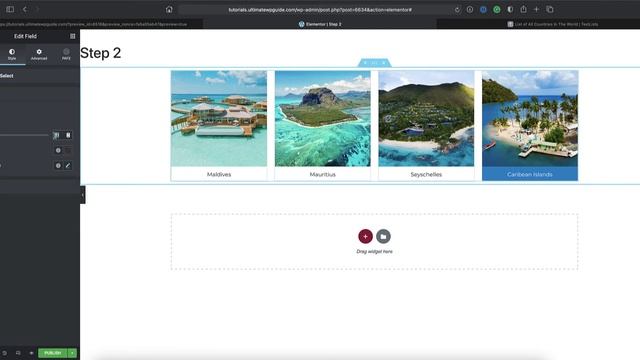
Task: Toggle the browser sidebar icon
Action: 10,9
